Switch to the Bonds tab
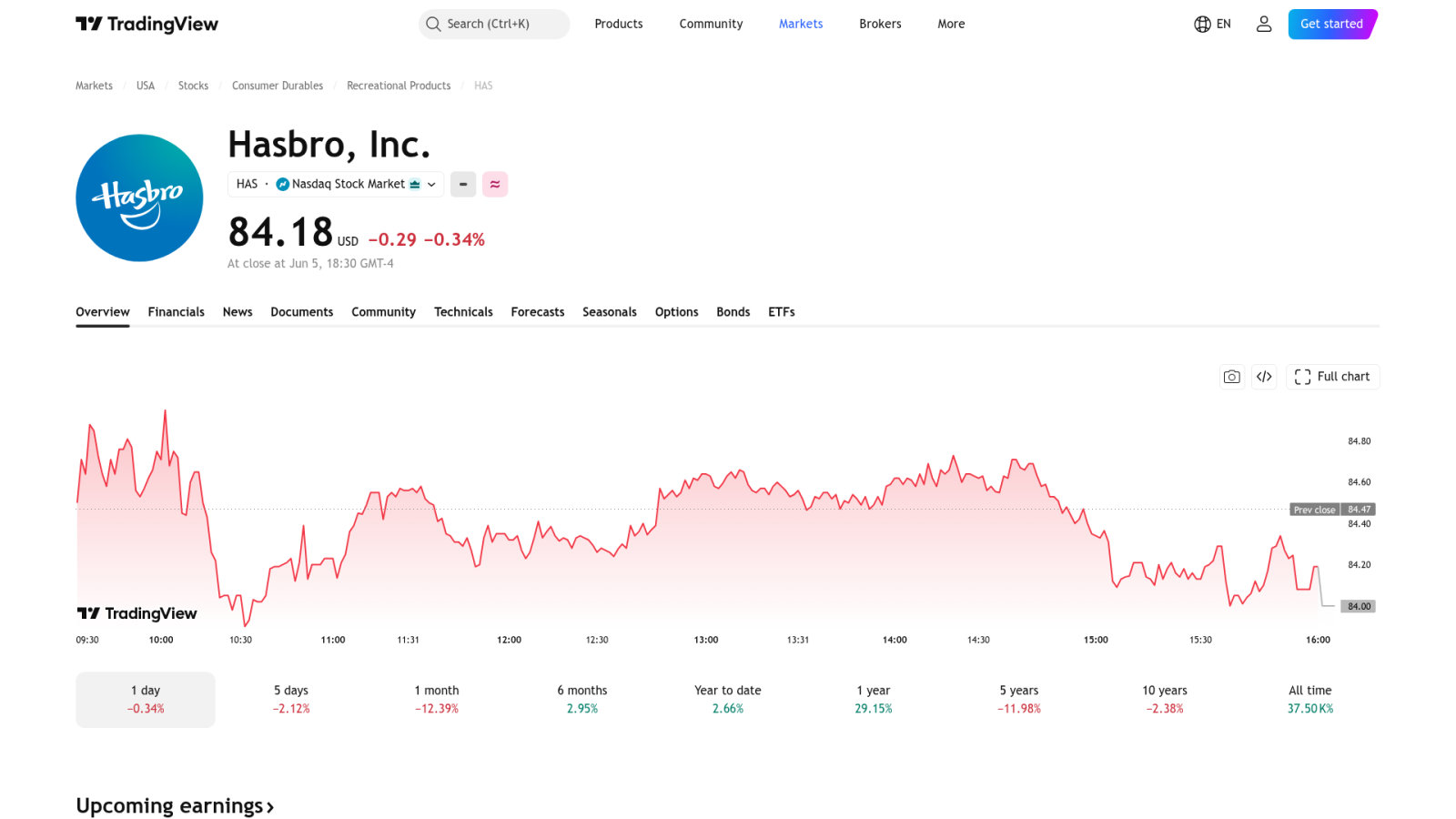1456x819 pixels. [733, 312]
